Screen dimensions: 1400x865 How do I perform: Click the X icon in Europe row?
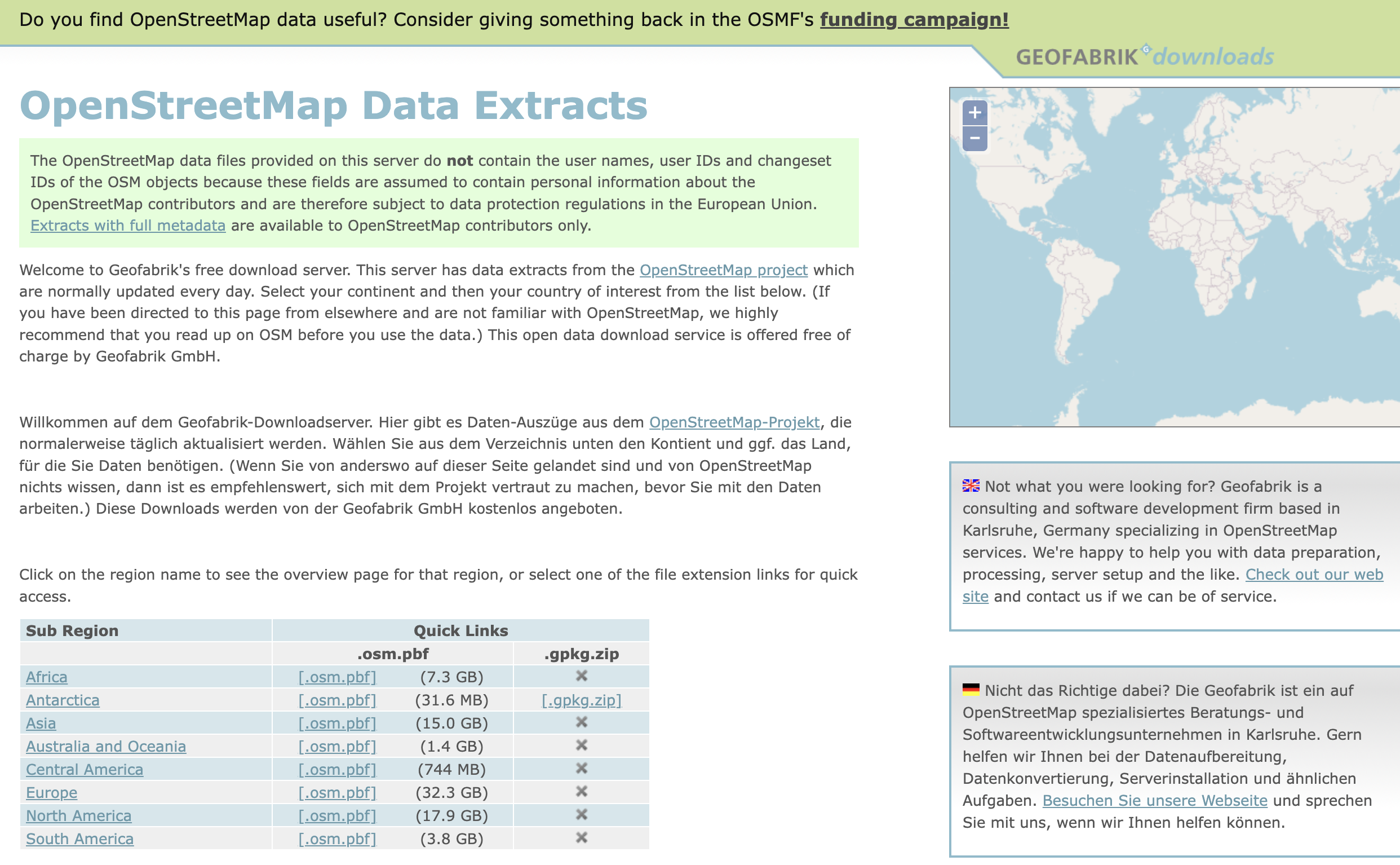(x=582, y=792)
